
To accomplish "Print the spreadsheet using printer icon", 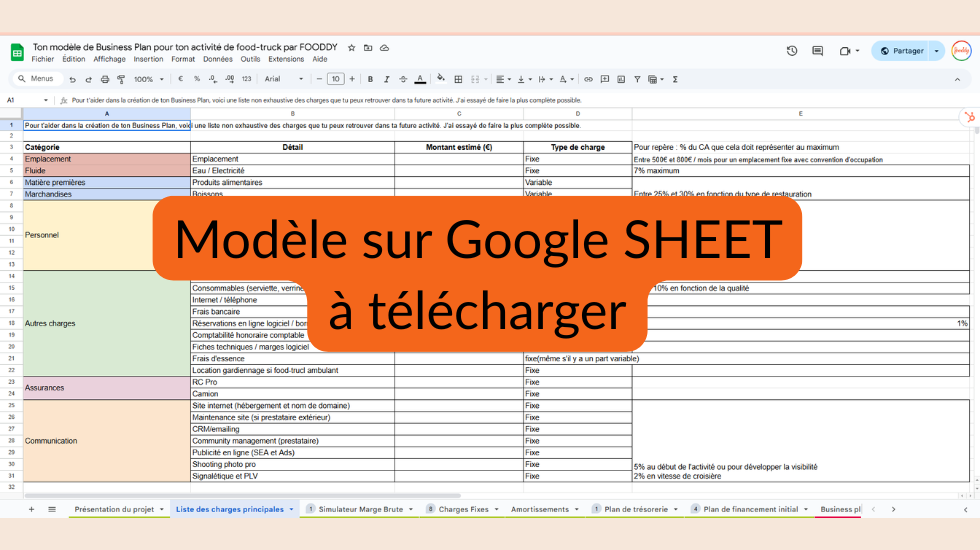I will point(103,79).
